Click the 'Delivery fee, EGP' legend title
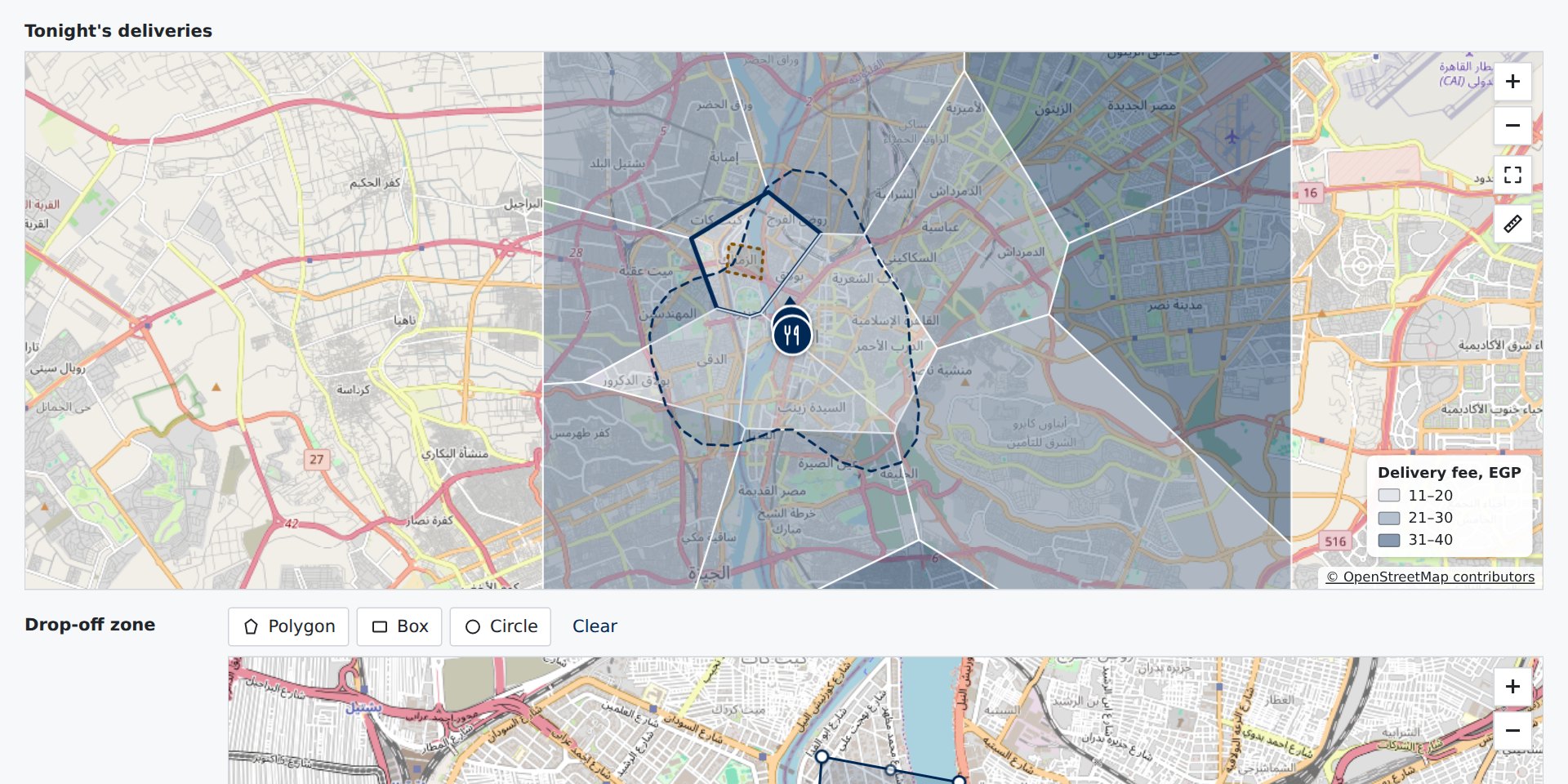The image size is (1568, 784). tap(1449, 473)
